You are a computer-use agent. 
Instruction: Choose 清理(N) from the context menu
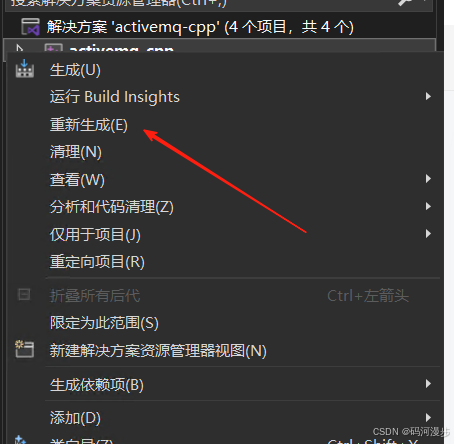tap(76, 152)
